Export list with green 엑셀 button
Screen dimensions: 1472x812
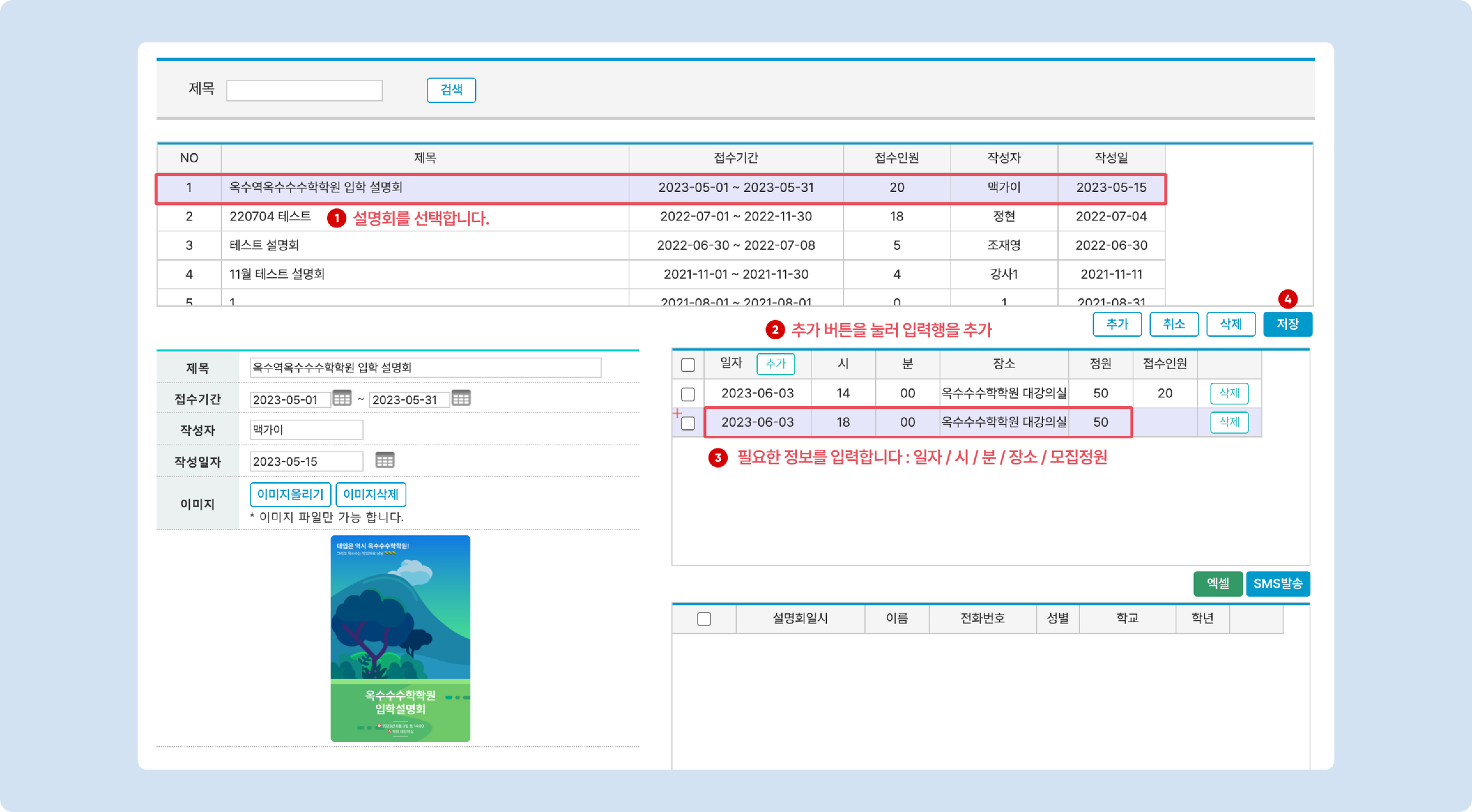coord(1217,583)
